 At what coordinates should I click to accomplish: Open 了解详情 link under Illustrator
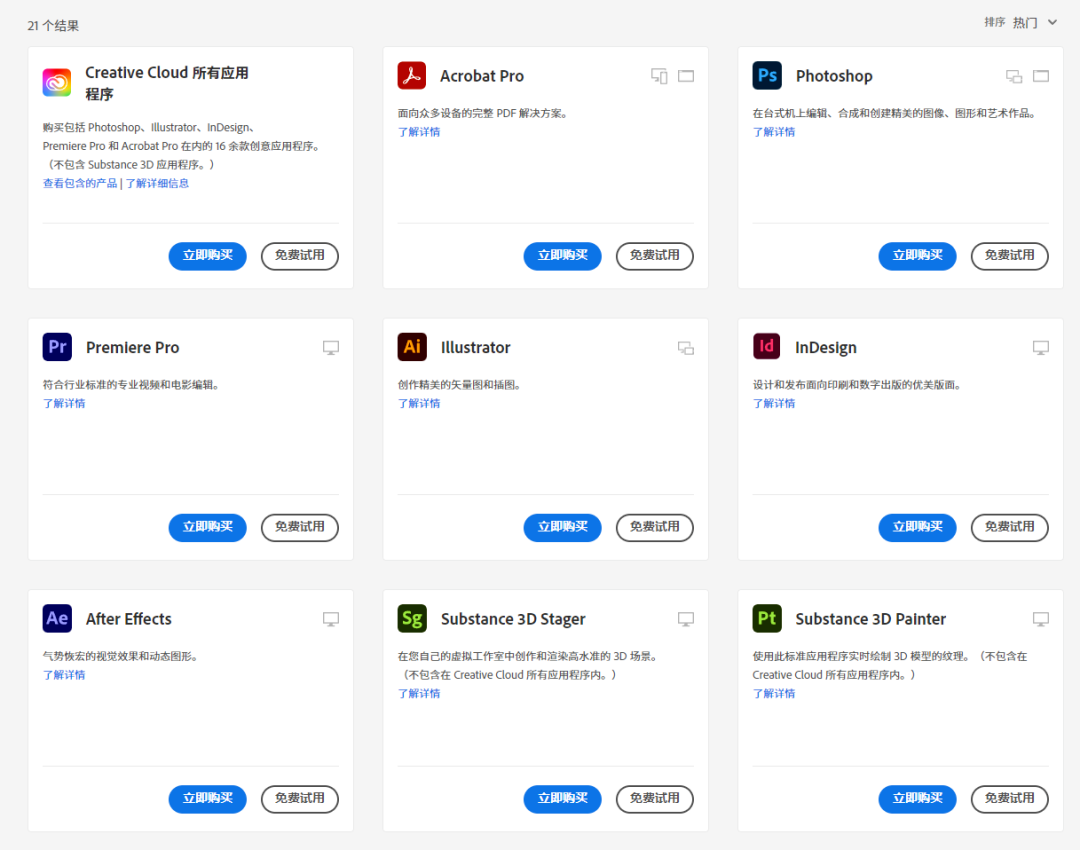point(419,403)
